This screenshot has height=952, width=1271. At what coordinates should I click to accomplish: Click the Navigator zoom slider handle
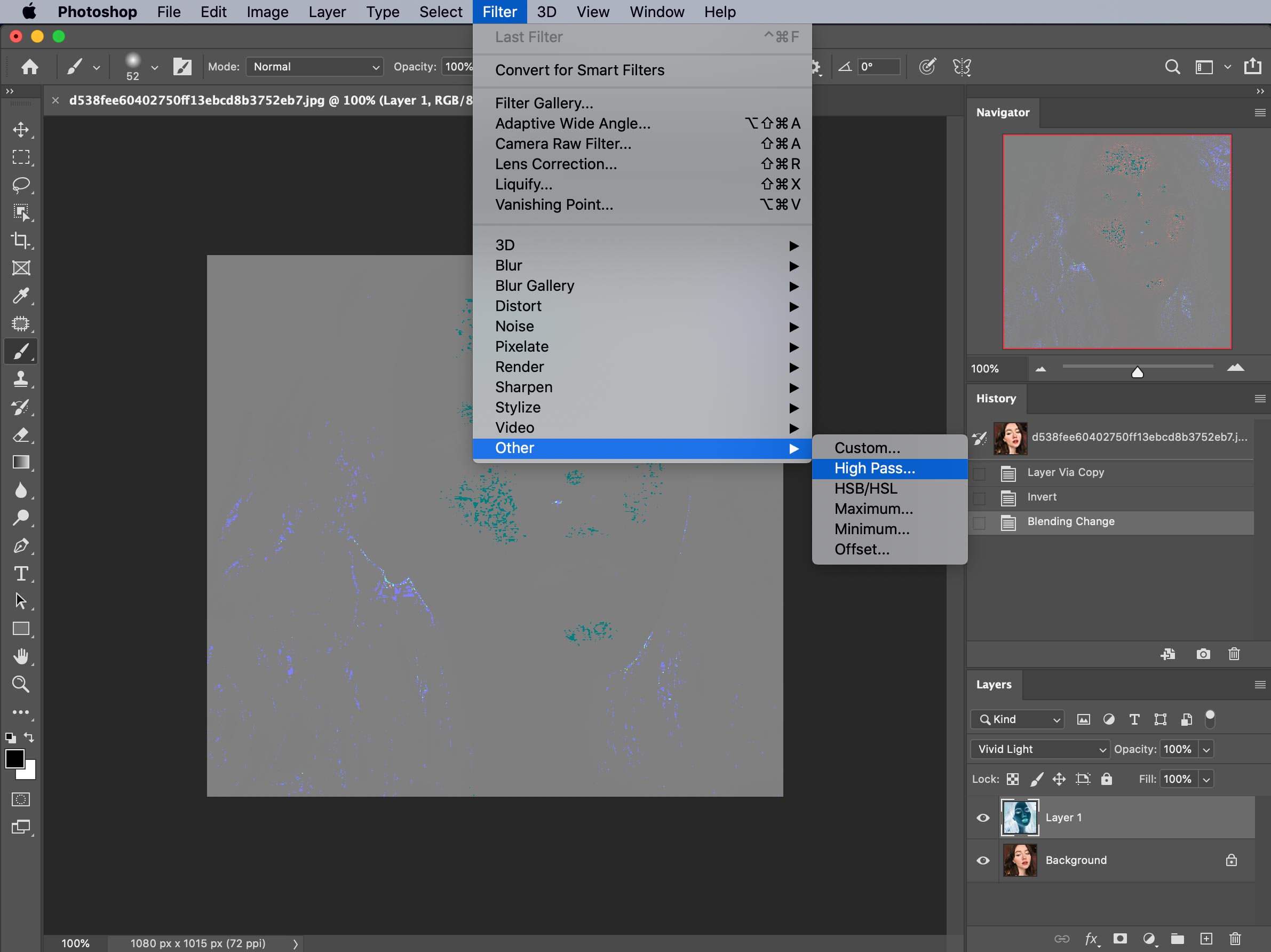click(1137, 372)
